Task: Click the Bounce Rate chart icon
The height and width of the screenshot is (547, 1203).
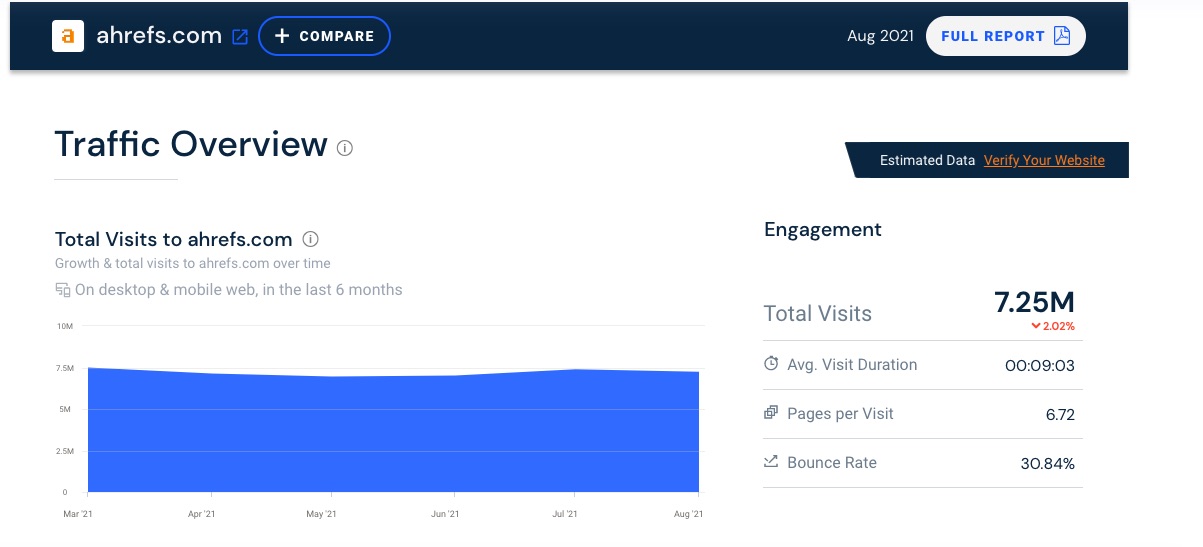Action: (x=771, y=462)
